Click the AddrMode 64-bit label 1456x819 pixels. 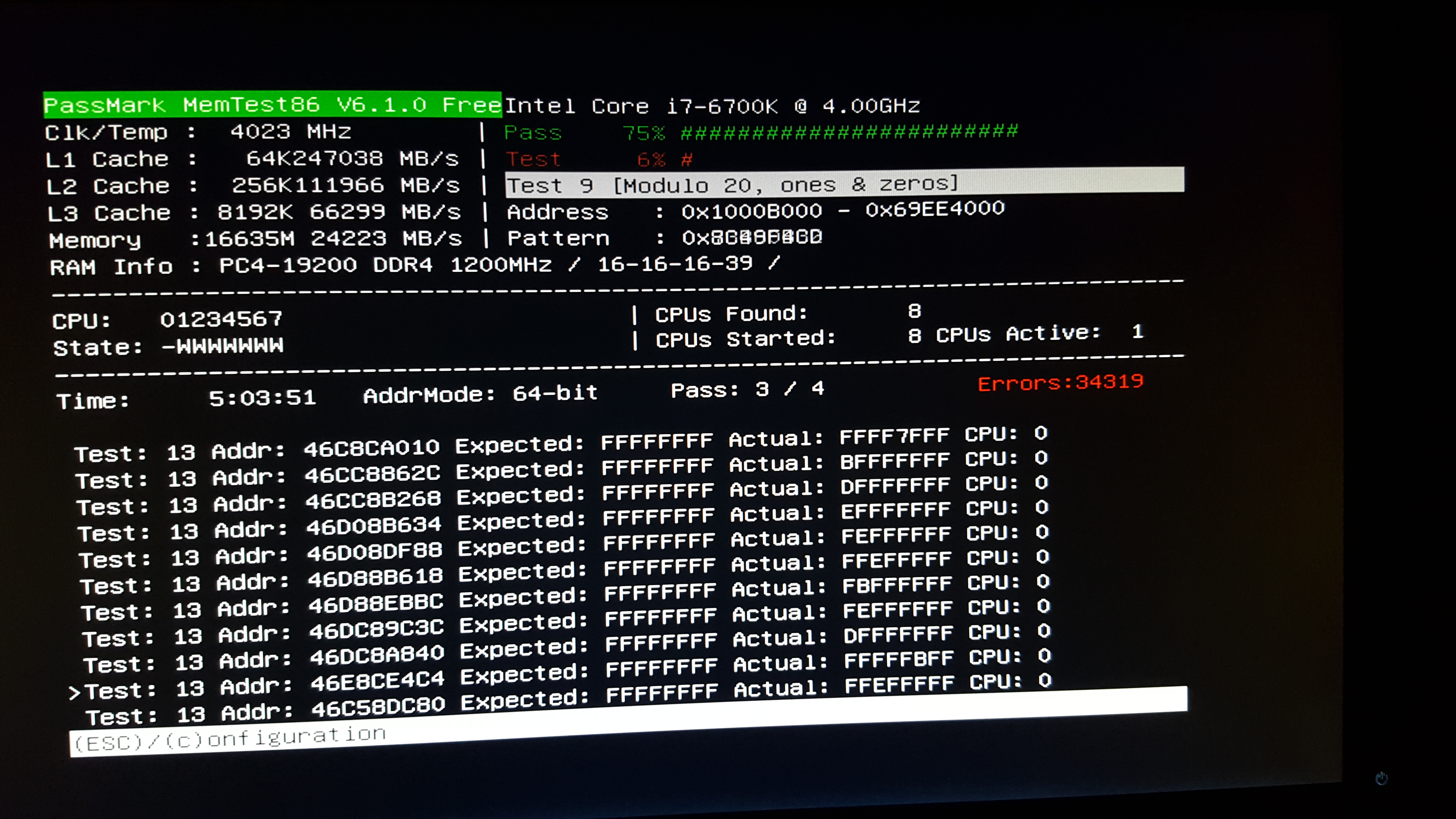click(480, 393)
